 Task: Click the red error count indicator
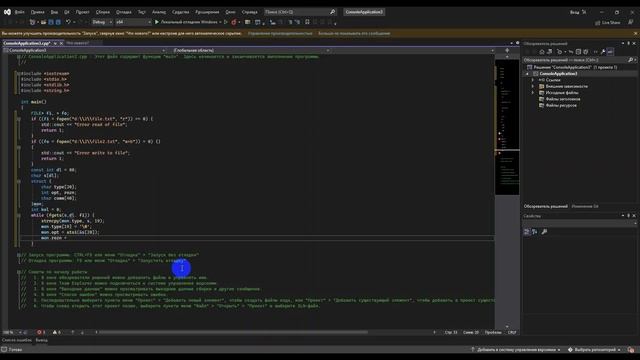pyautogui.click(x=41, y=332)
